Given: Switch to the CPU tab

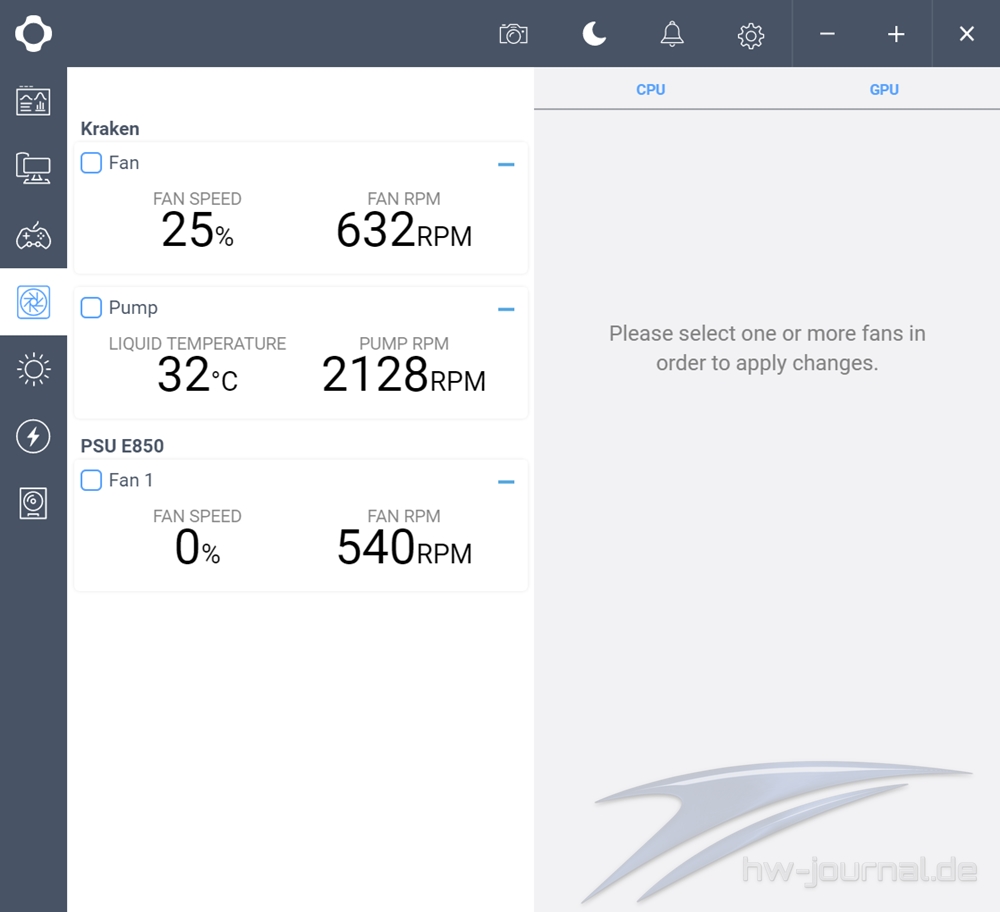Looking at the screenshot, I should pos(651,89).
